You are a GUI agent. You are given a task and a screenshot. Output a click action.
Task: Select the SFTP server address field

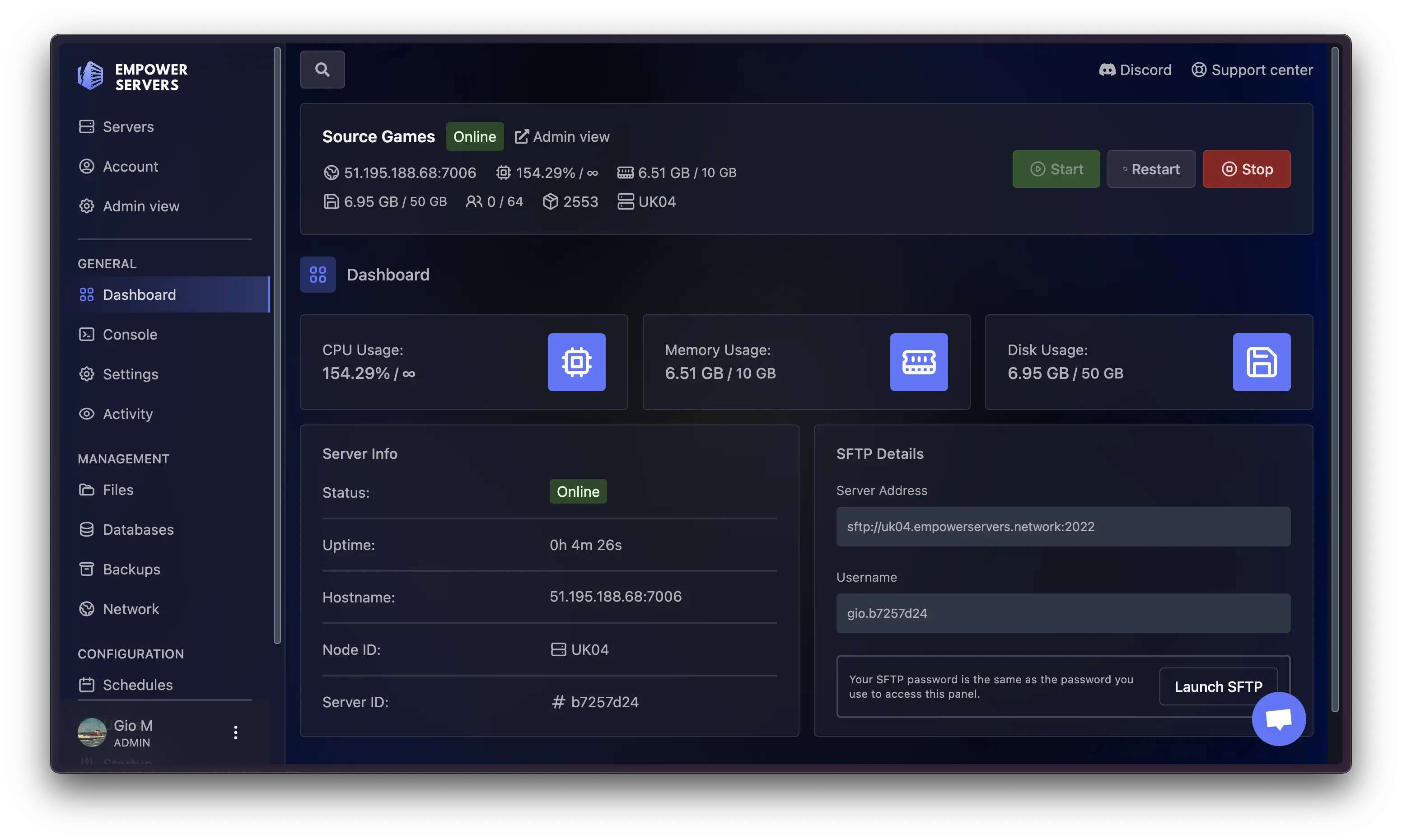tap(1063, 527)
